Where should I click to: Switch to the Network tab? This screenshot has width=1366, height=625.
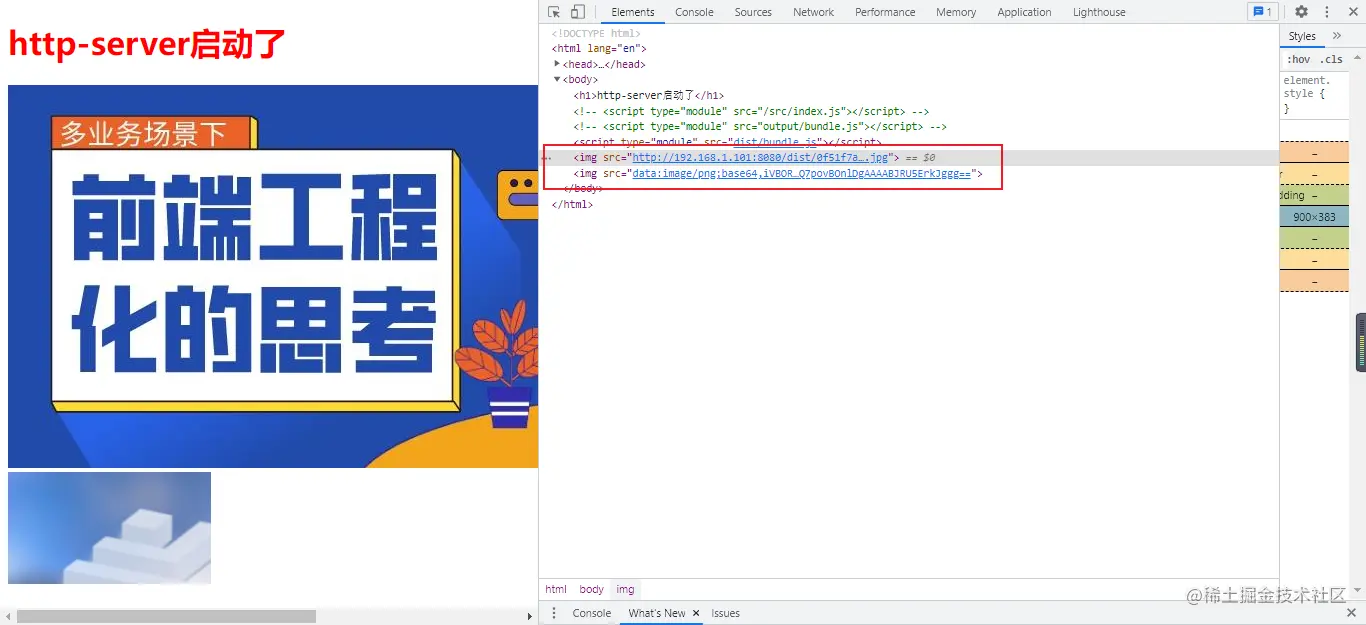[x=813, y=12]
